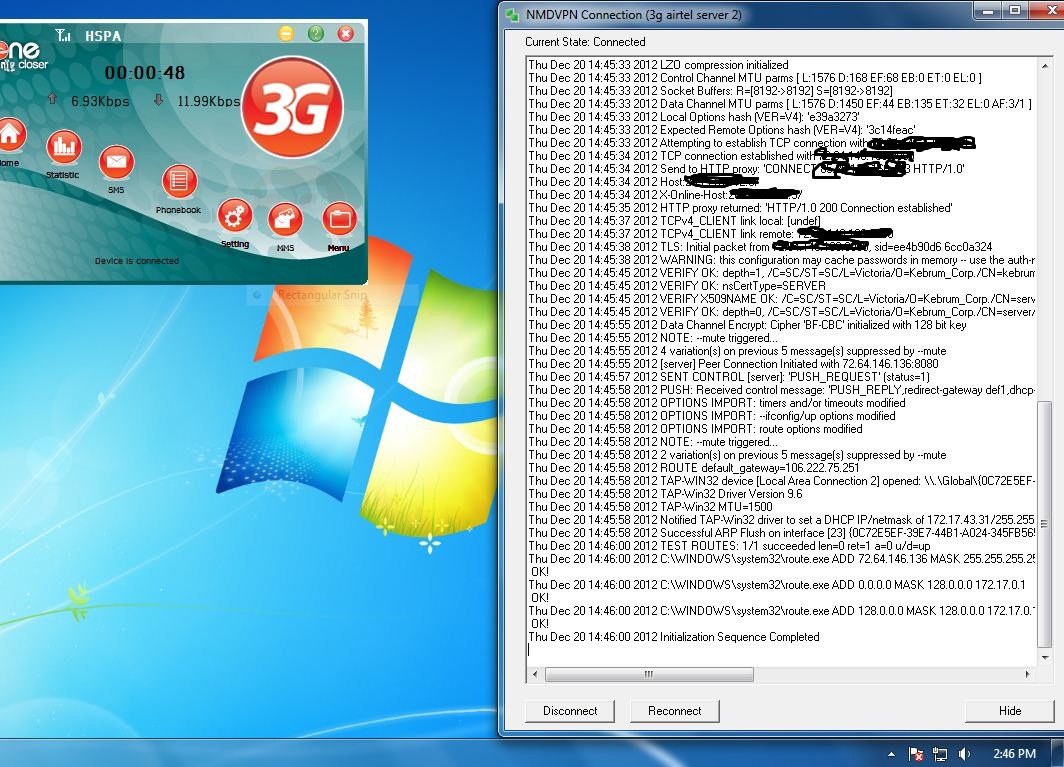Hide the NMDVPN connection window

point(1010,711)
